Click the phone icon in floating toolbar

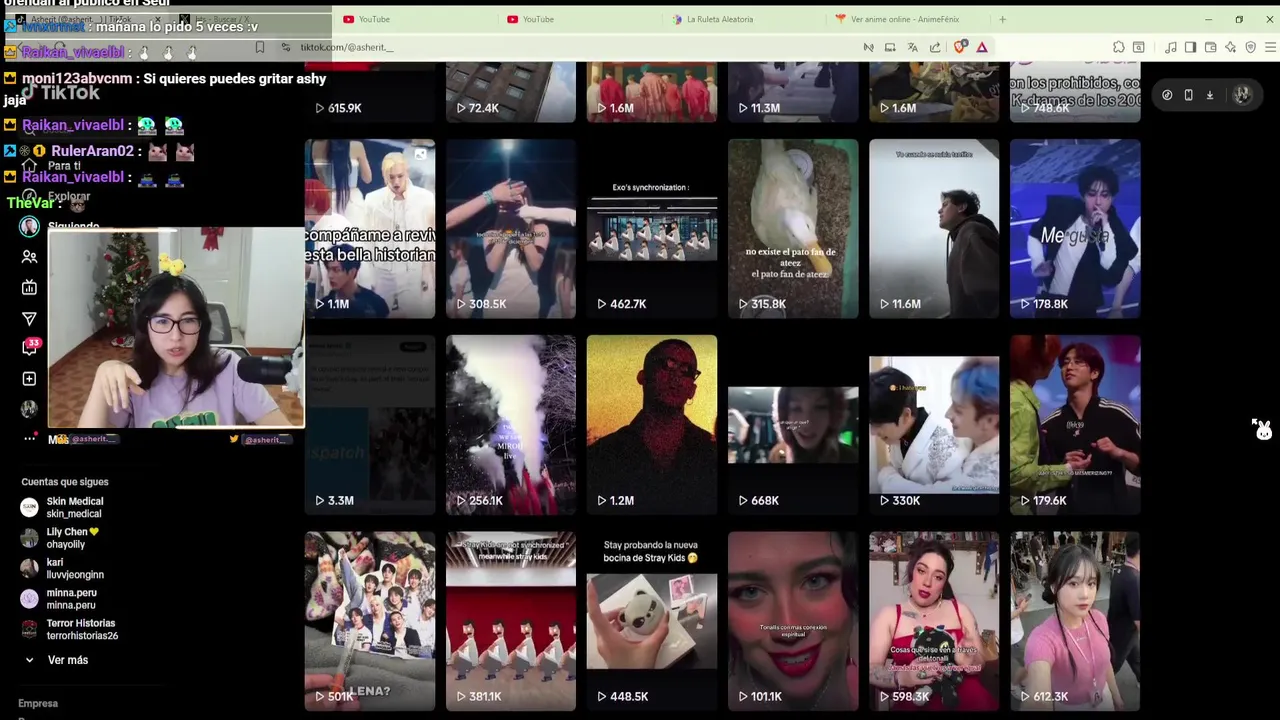[x=1188, y=95]
